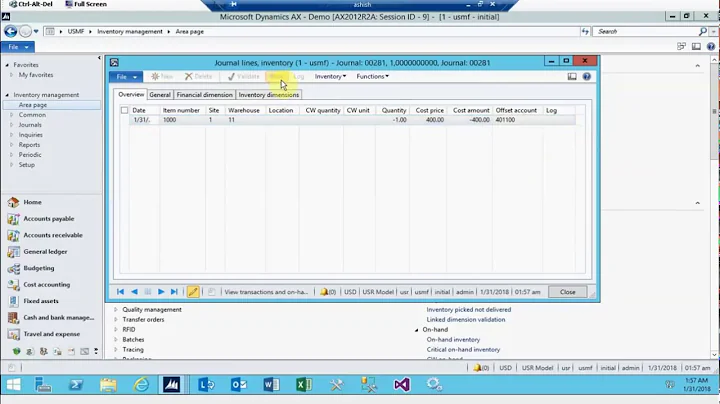Expand Quality management section
720x404 pixels.
click(116, 309)
